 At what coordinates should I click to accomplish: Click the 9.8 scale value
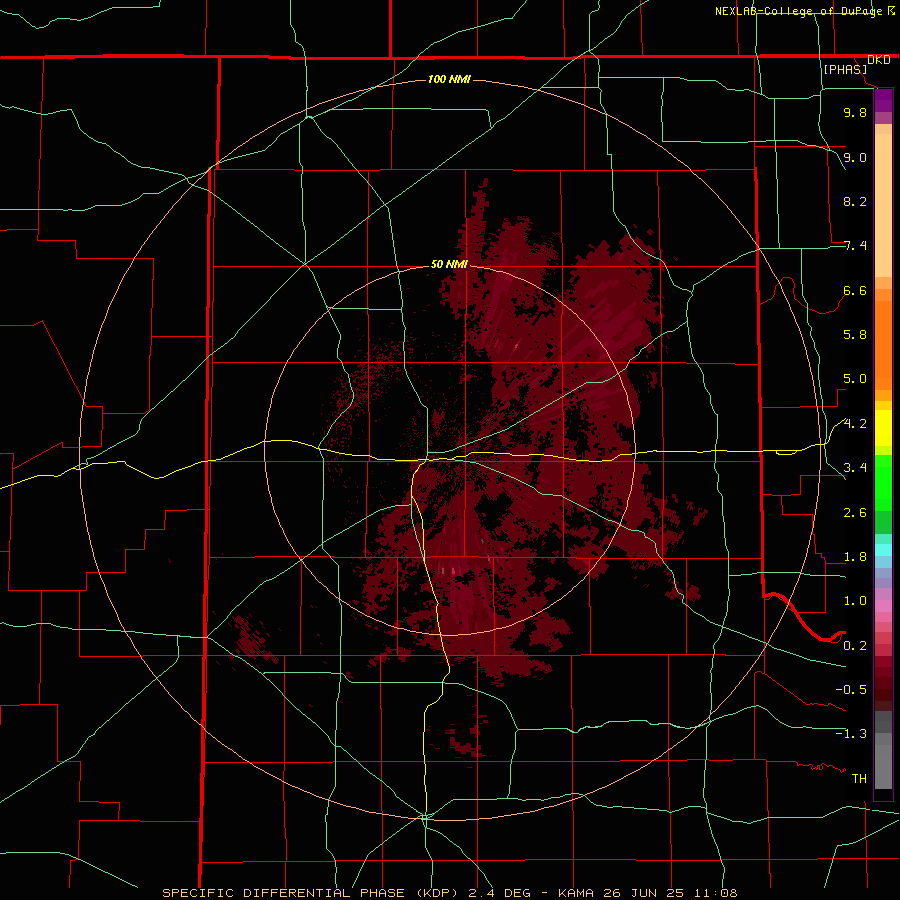pos(855,112)
